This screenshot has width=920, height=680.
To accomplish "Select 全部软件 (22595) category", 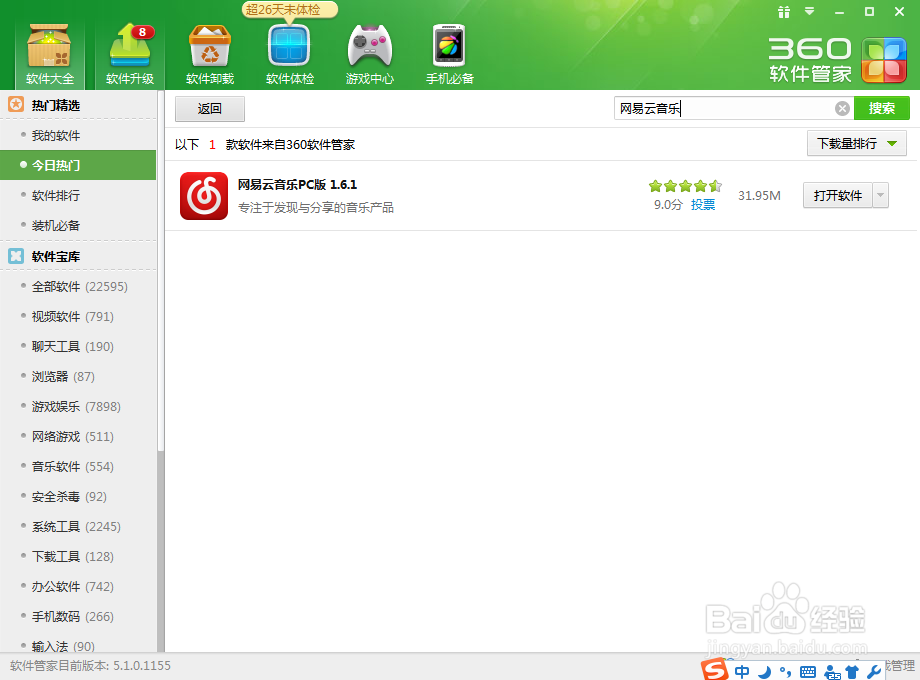I will pos(78,287).
